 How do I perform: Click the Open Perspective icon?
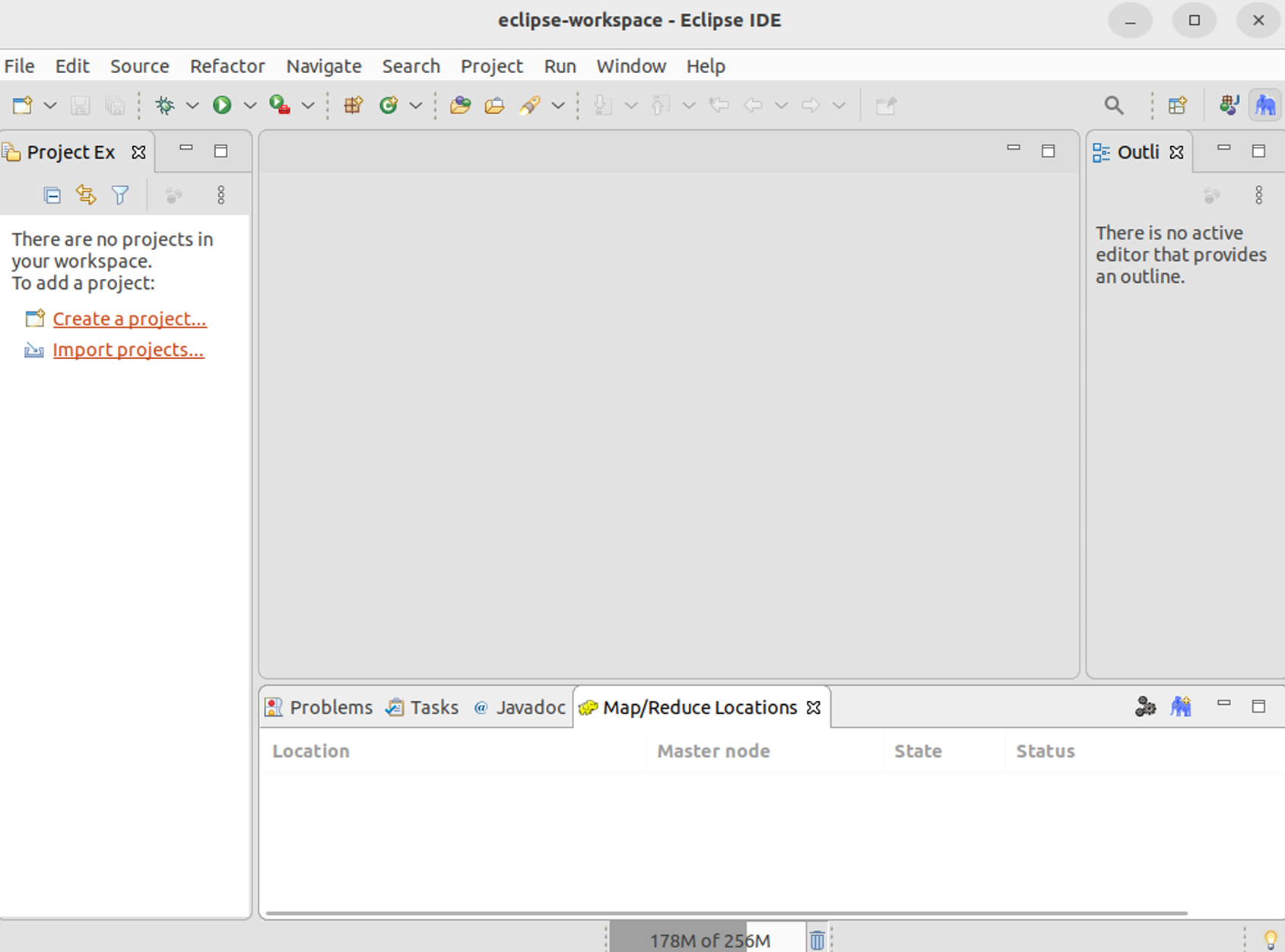tap(1178, 105)
